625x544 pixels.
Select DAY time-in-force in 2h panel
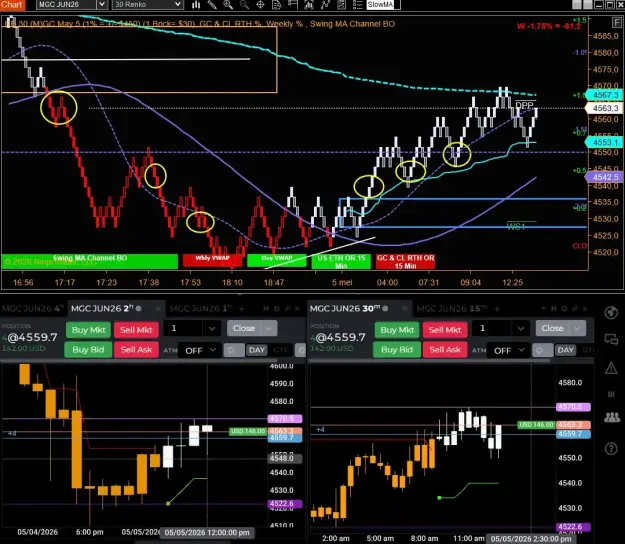(x=256, y=350)
